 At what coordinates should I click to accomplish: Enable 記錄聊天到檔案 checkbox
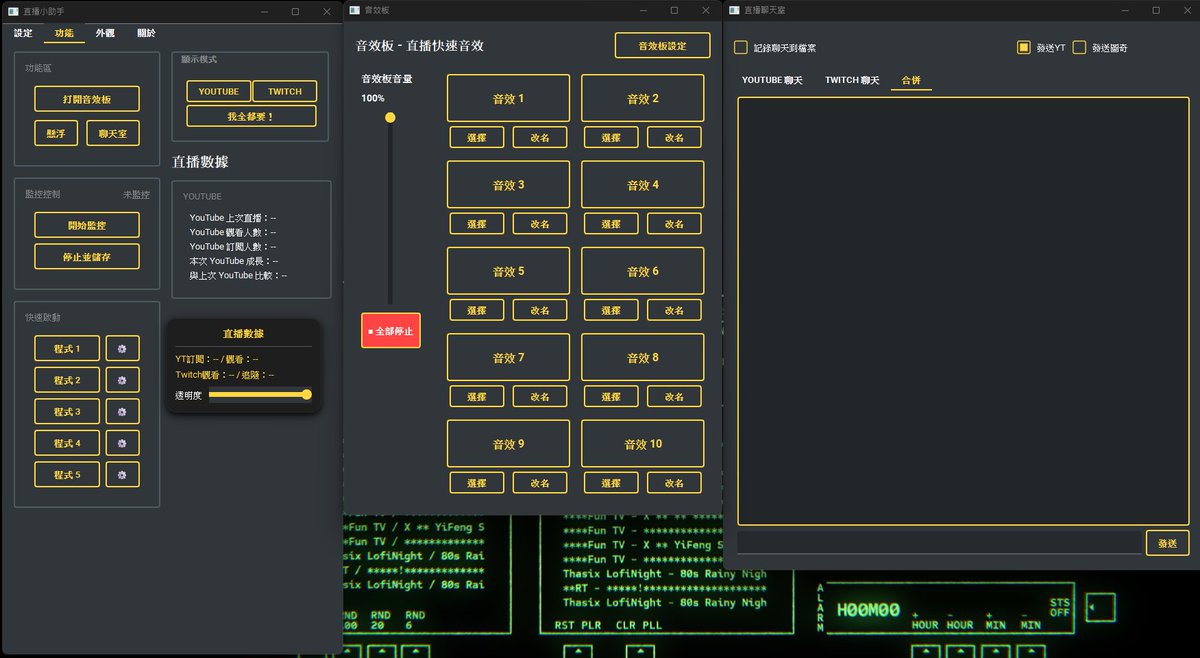(741, 47)
